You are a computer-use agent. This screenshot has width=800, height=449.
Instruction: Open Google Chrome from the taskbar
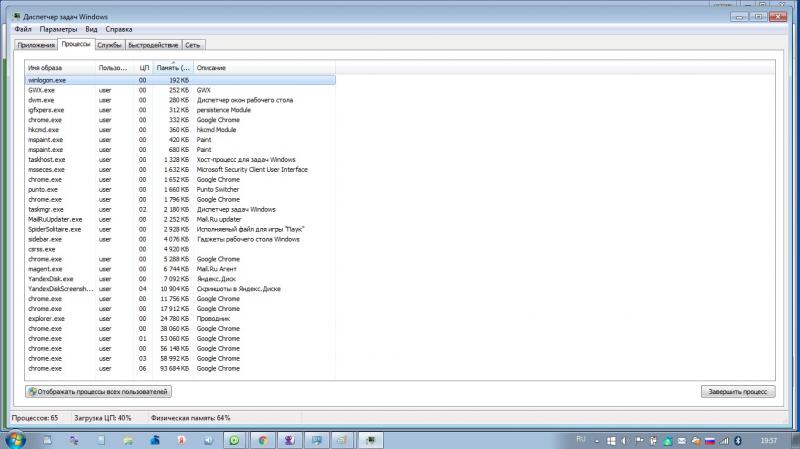pos(263,440)
